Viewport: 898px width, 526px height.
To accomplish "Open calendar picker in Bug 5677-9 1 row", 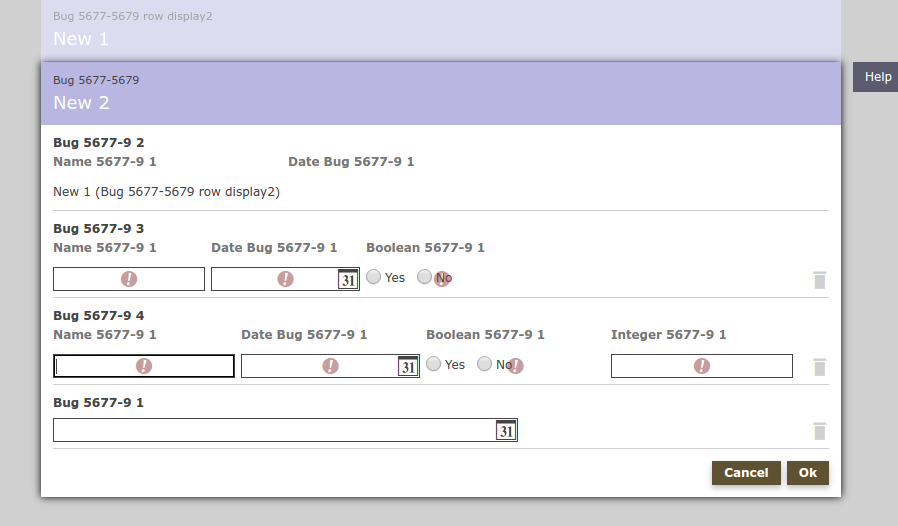I will tap(506, 431).
